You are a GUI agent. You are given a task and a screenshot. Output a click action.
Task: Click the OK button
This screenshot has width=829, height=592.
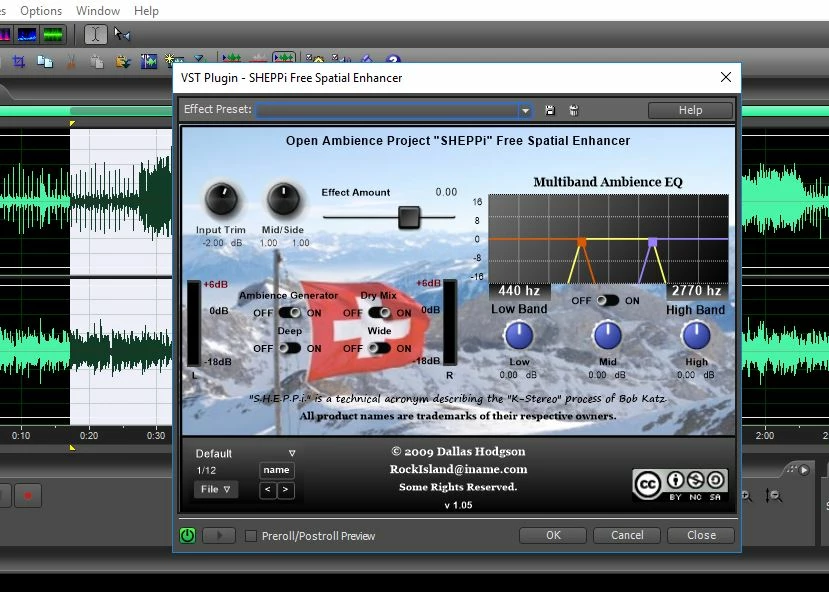[x=553, y=535]
